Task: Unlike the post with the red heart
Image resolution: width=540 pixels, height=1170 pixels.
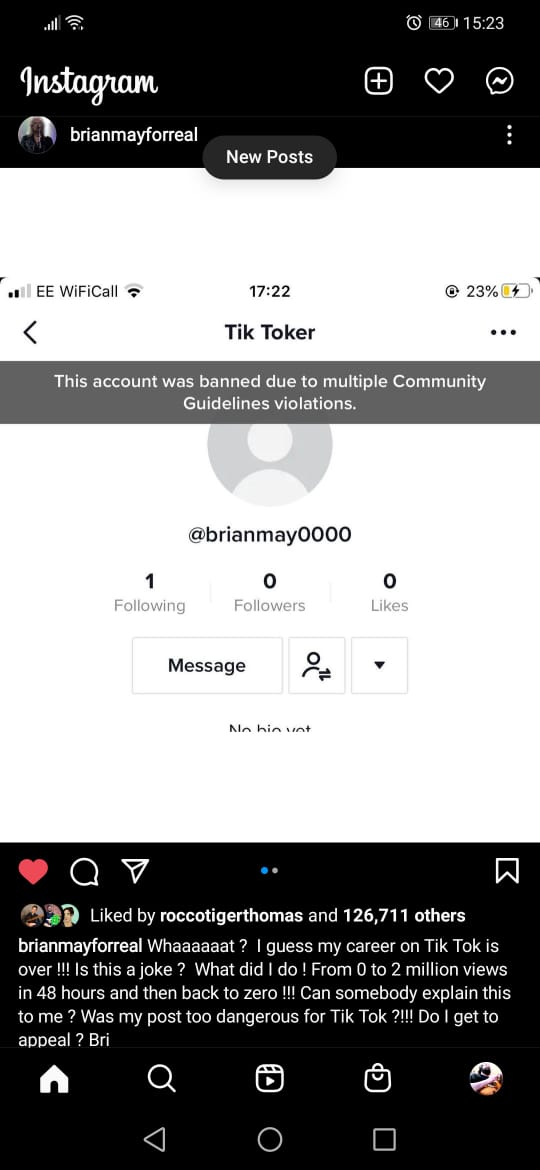Action: pyautogui.click(x=33, y=871)
